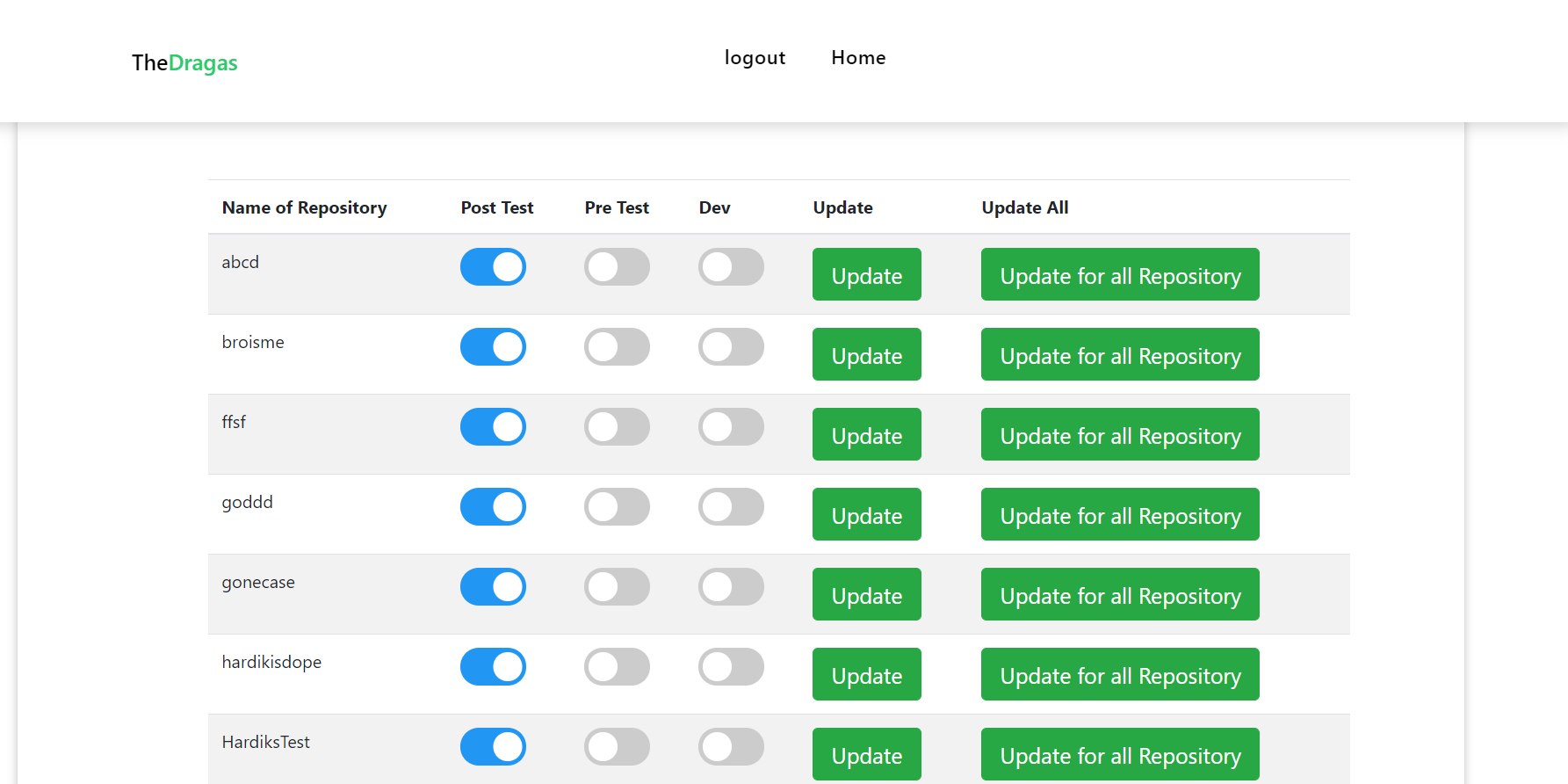Select repository name ffsf

coord(234,422)
